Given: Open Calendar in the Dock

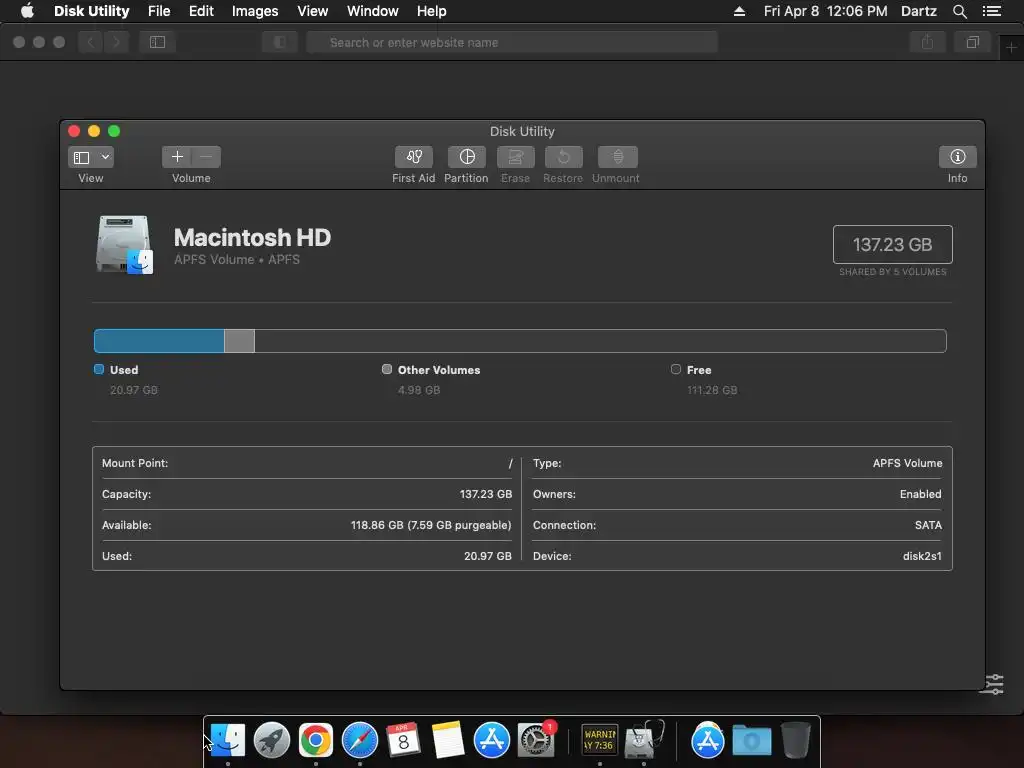Looking at the screenshot, I should [x=403, y=741].
